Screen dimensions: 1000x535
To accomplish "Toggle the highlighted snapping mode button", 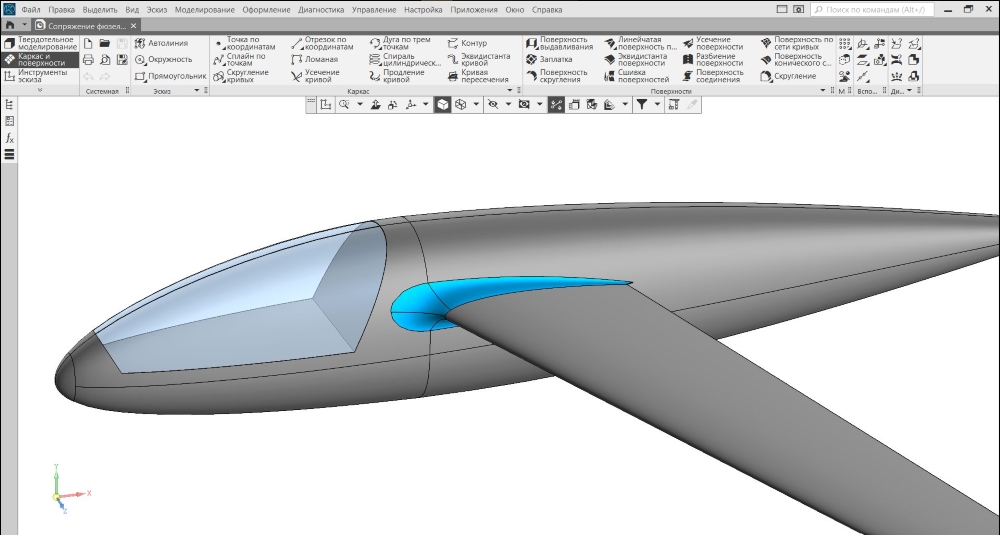I will pos(556,105).
